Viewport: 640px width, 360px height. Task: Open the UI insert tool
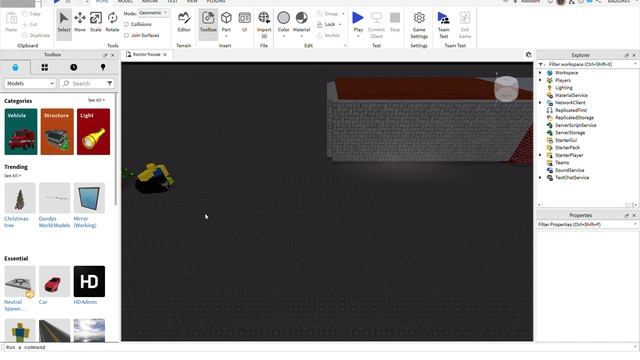pos(244,22)
